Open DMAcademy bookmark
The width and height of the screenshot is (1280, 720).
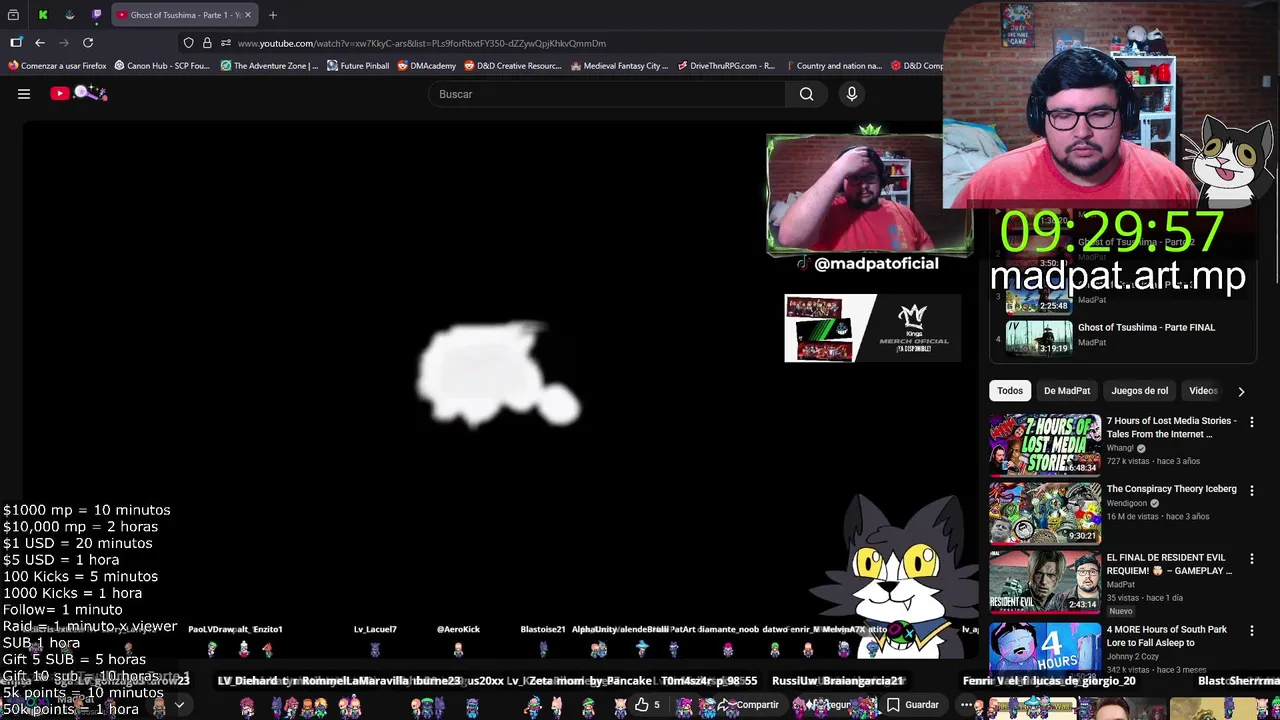pyautogui.click(x=427, y=66)
